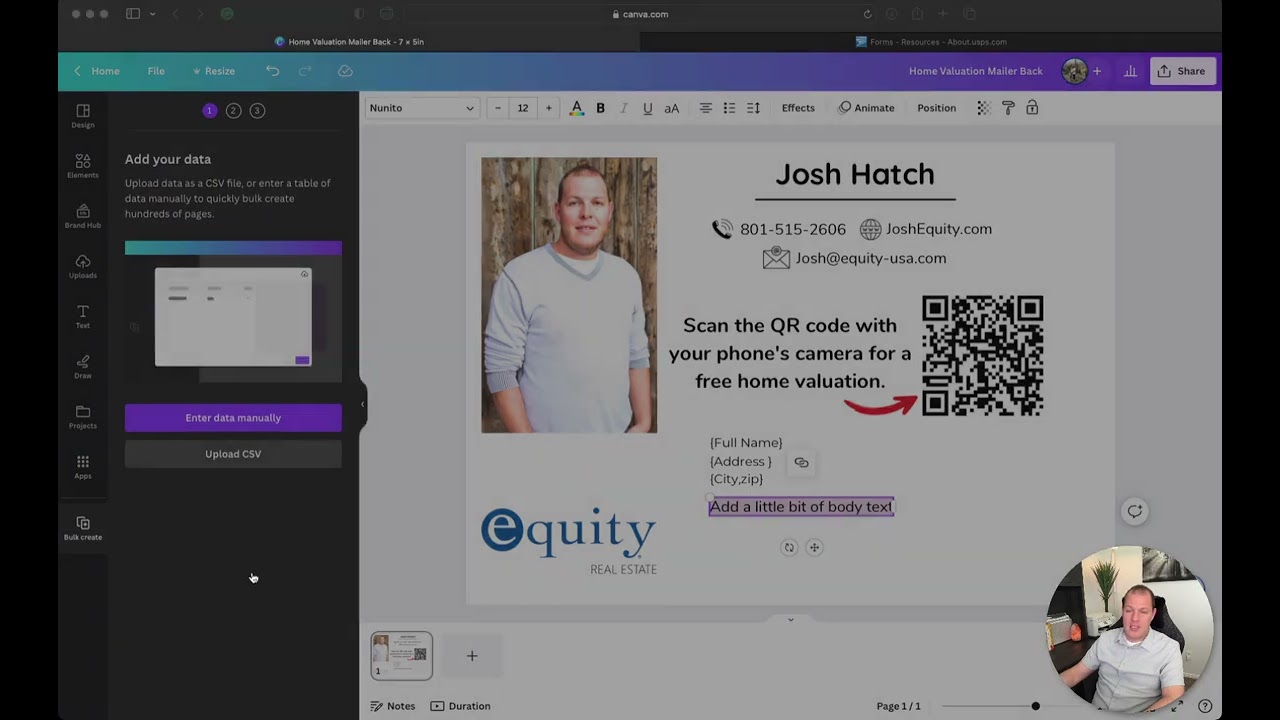The width and height of the screenshot is (1280, 720).
Task: Select the 'Add a little bit of body text' box
Action: click(x=801, y=507)
